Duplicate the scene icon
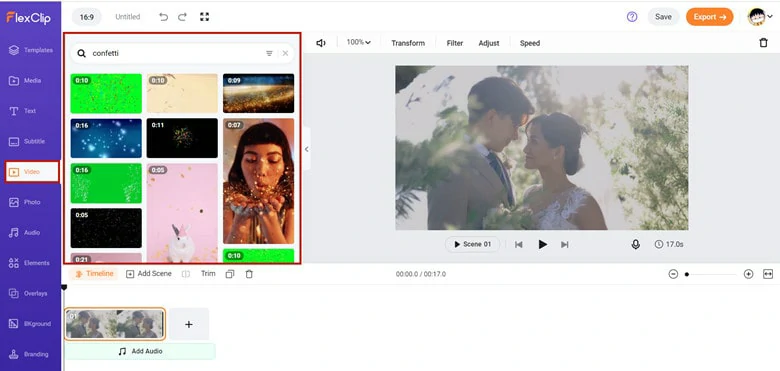 229,274
